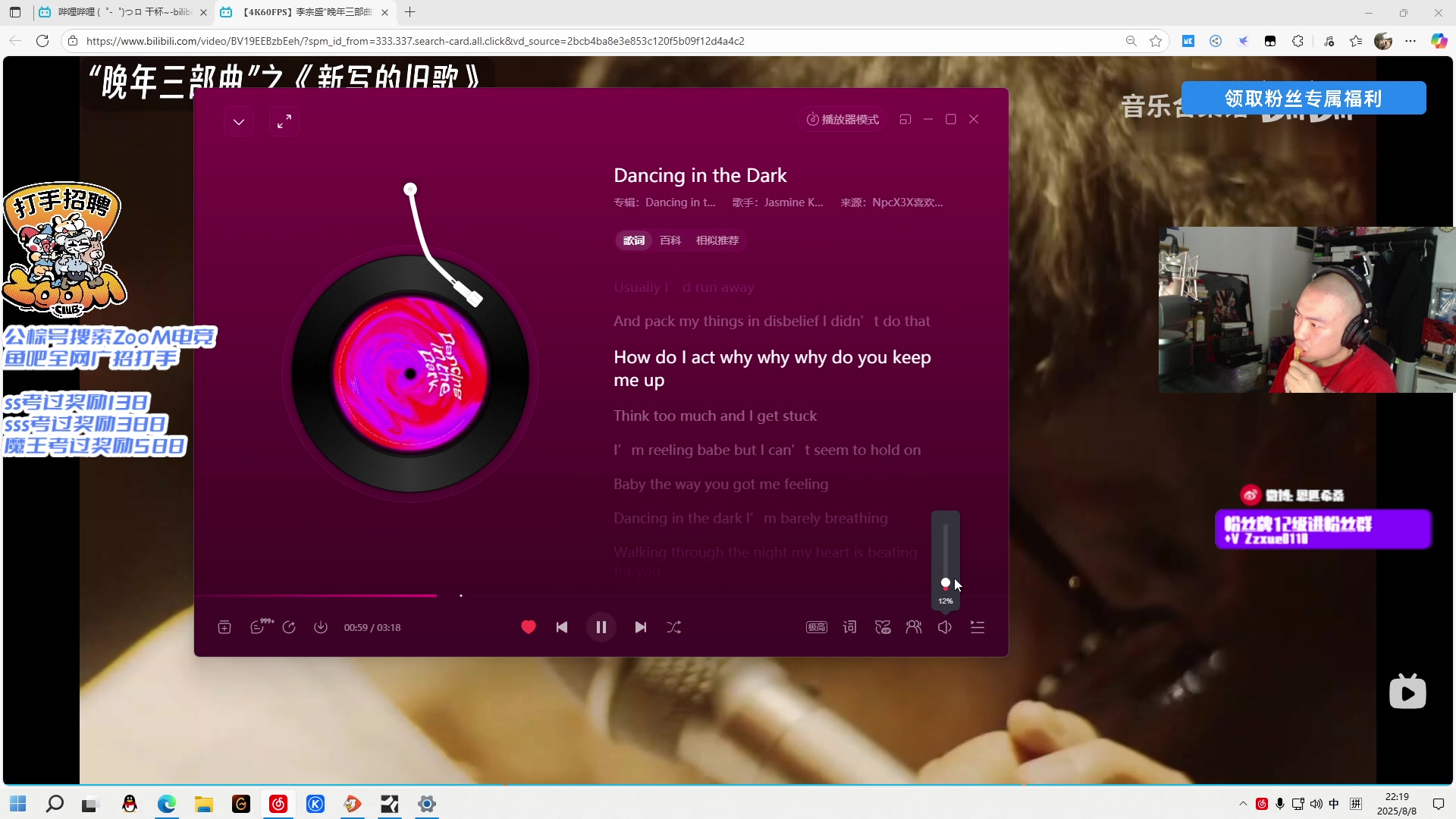
Task: Open the play queue list
Action: [x=977, y=628]
